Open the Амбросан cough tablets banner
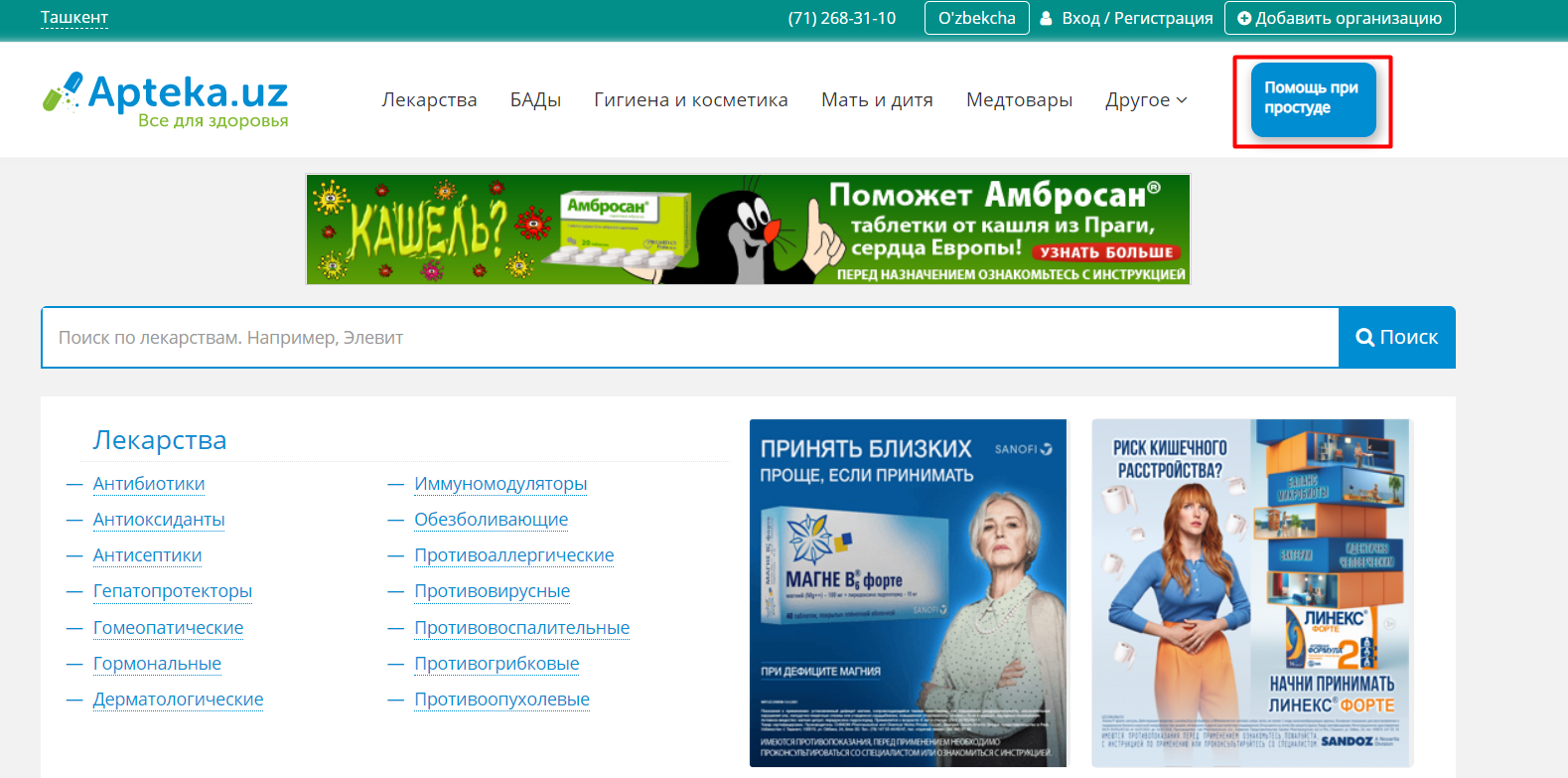The image size is (1568, 778). [748, 230]
